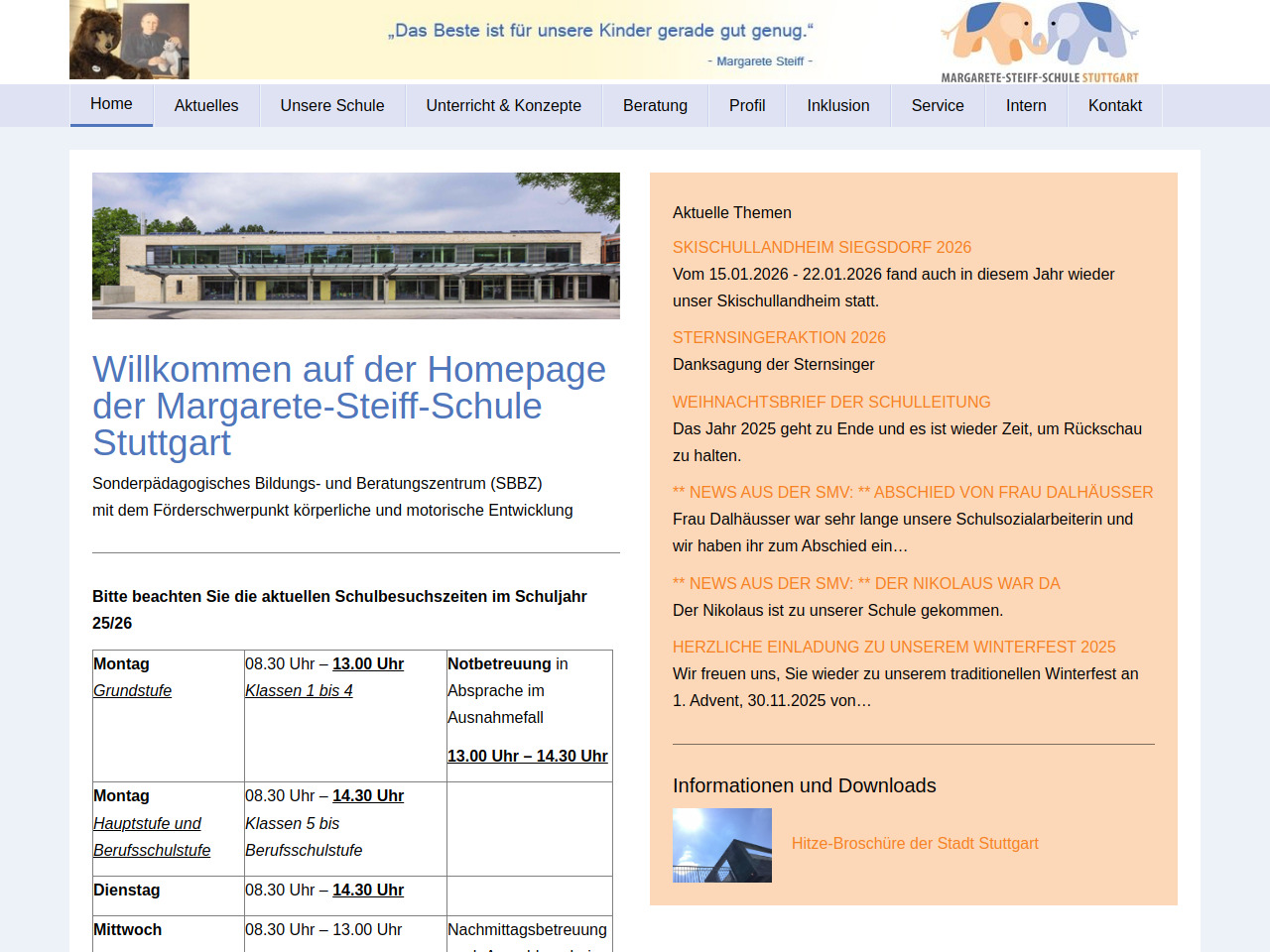Screen dimensions: 1270x952
Task: Click Intern in the navigation bar
Action: 1026,106
